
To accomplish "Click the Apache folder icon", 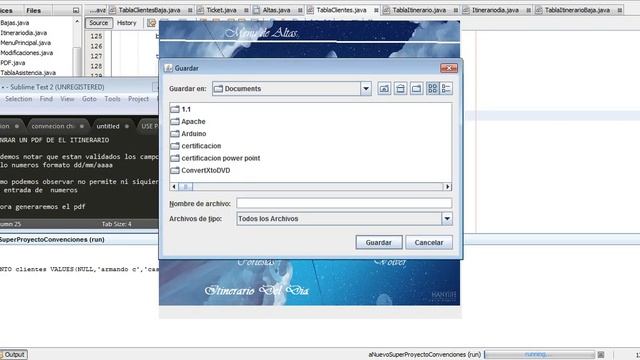I will (175, 122).
